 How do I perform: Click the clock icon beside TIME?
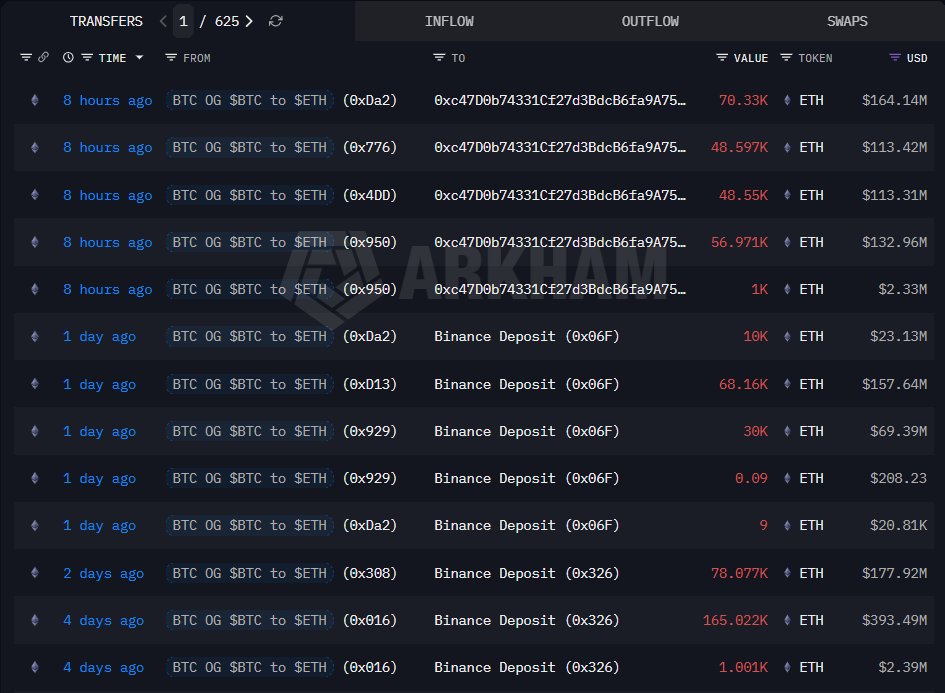pyautogui.click(x=68, y=57)
